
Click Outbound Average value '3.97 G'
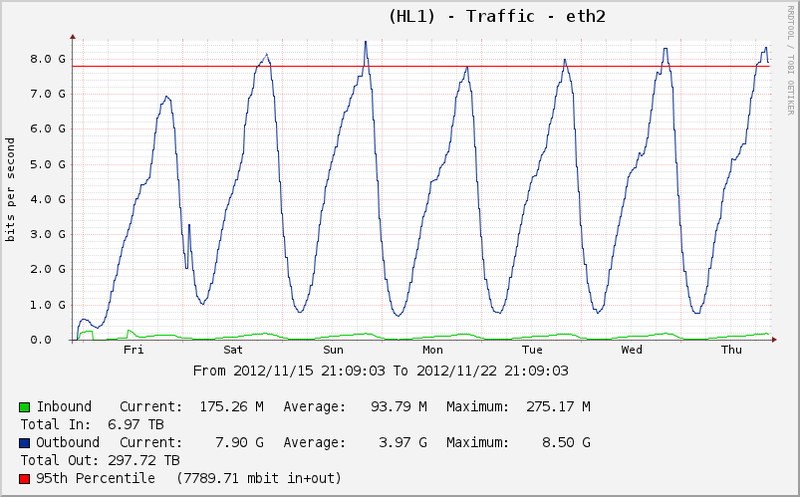[x=403, y=442]
